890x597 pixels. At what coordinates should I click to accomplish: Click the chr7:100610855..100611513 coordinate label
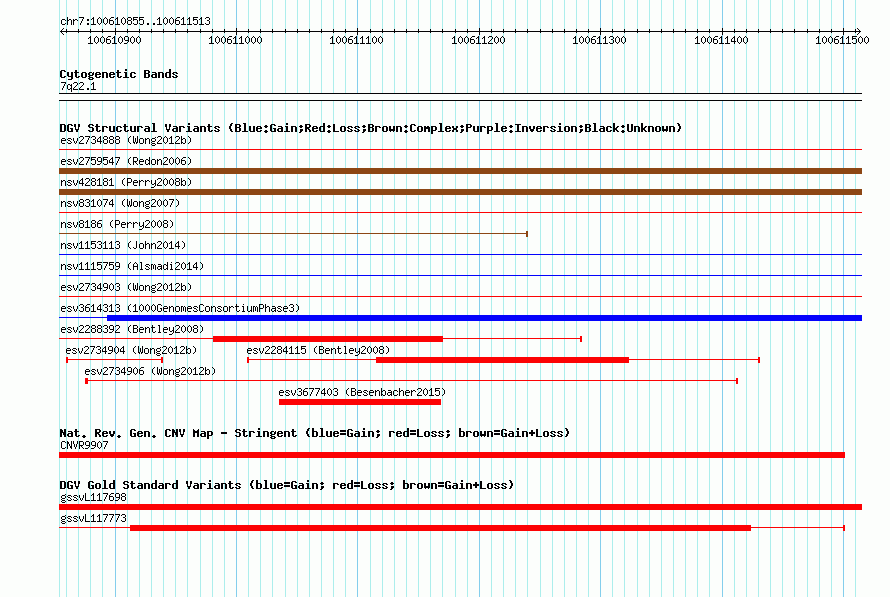[x=135, y=21]
